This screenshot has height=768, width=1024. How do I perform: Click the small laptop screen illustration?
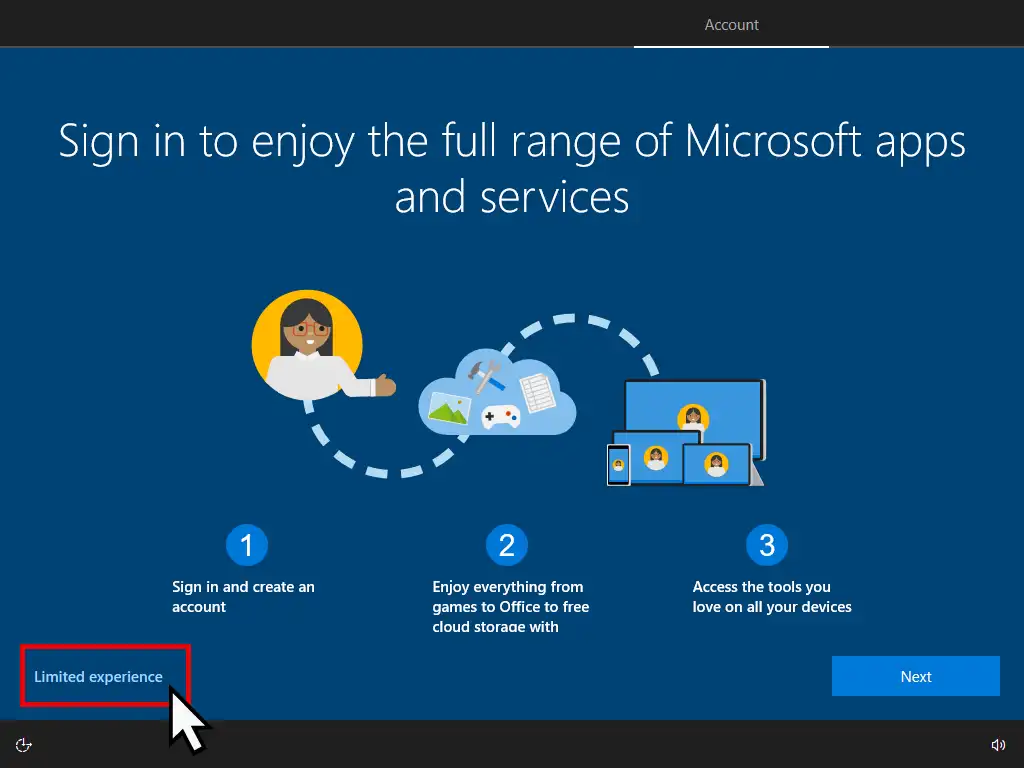[715, 465]
